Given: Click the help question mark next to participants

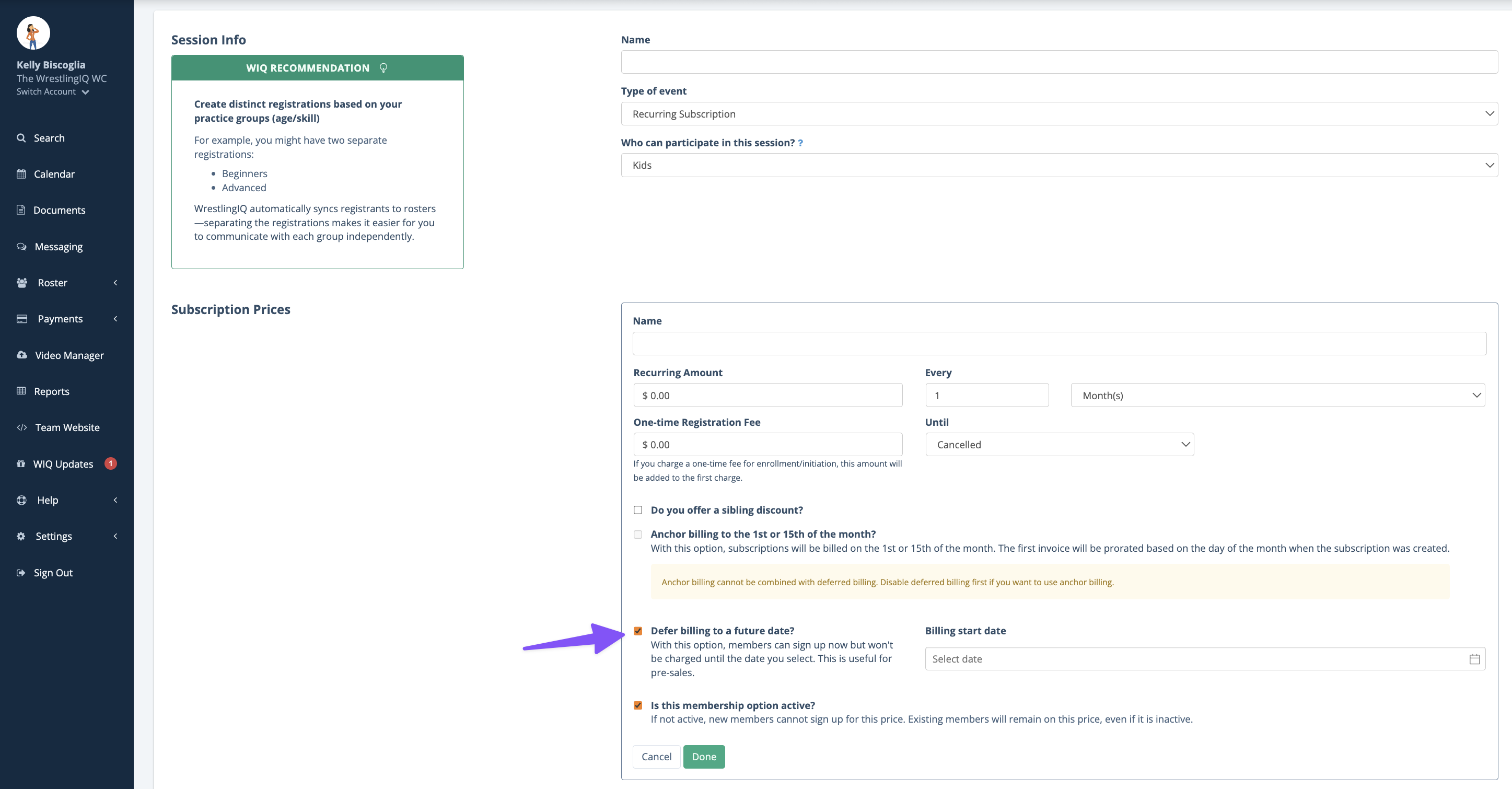Looking at the screenshot, I should click(800, 143).
